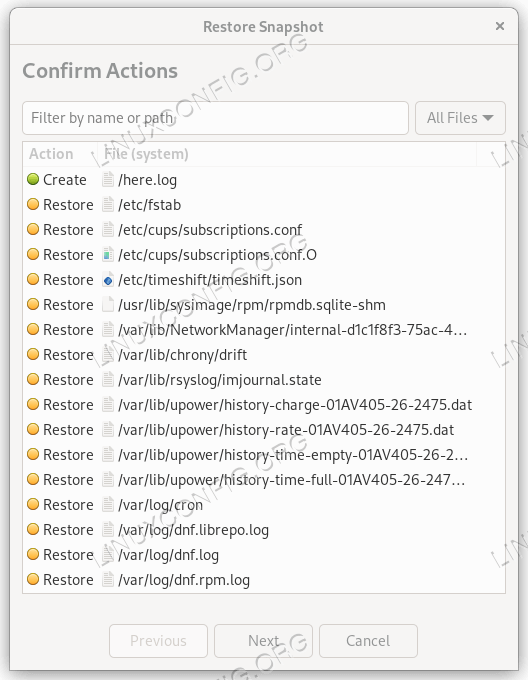528x680 pixels.
Task: Click the Next button
Action: 263,641
